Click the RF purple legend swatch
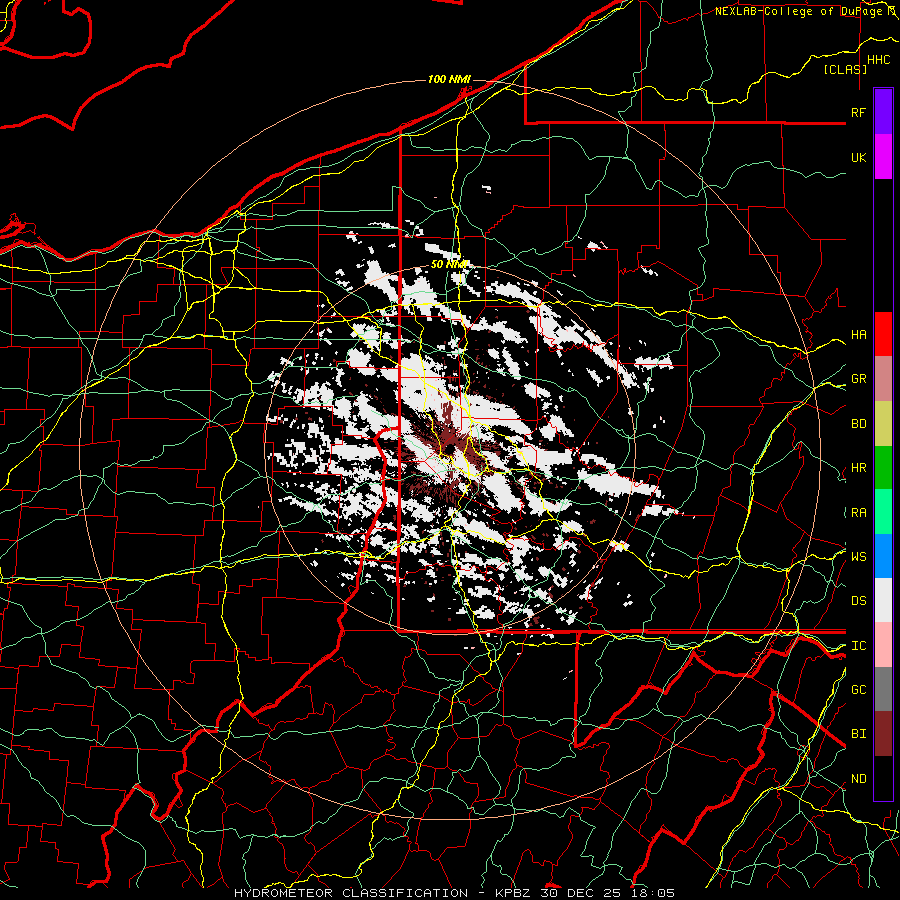The image size is (900, 900). [883, 112]
